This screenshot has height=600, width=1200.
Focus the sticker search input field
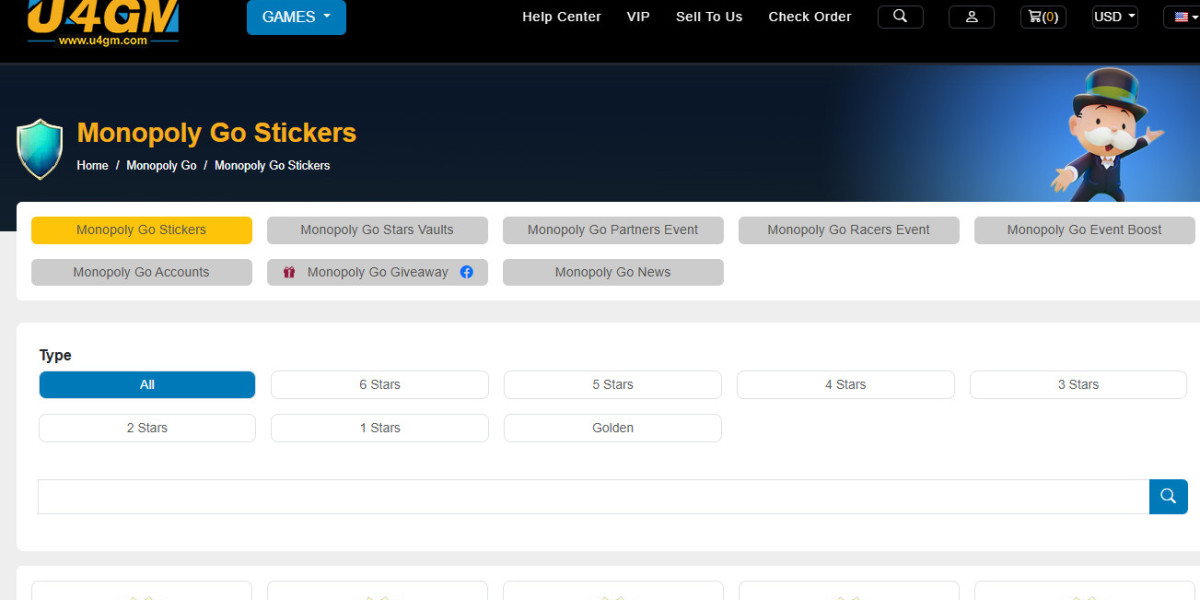pyautogui.click(x=593, y=497)
